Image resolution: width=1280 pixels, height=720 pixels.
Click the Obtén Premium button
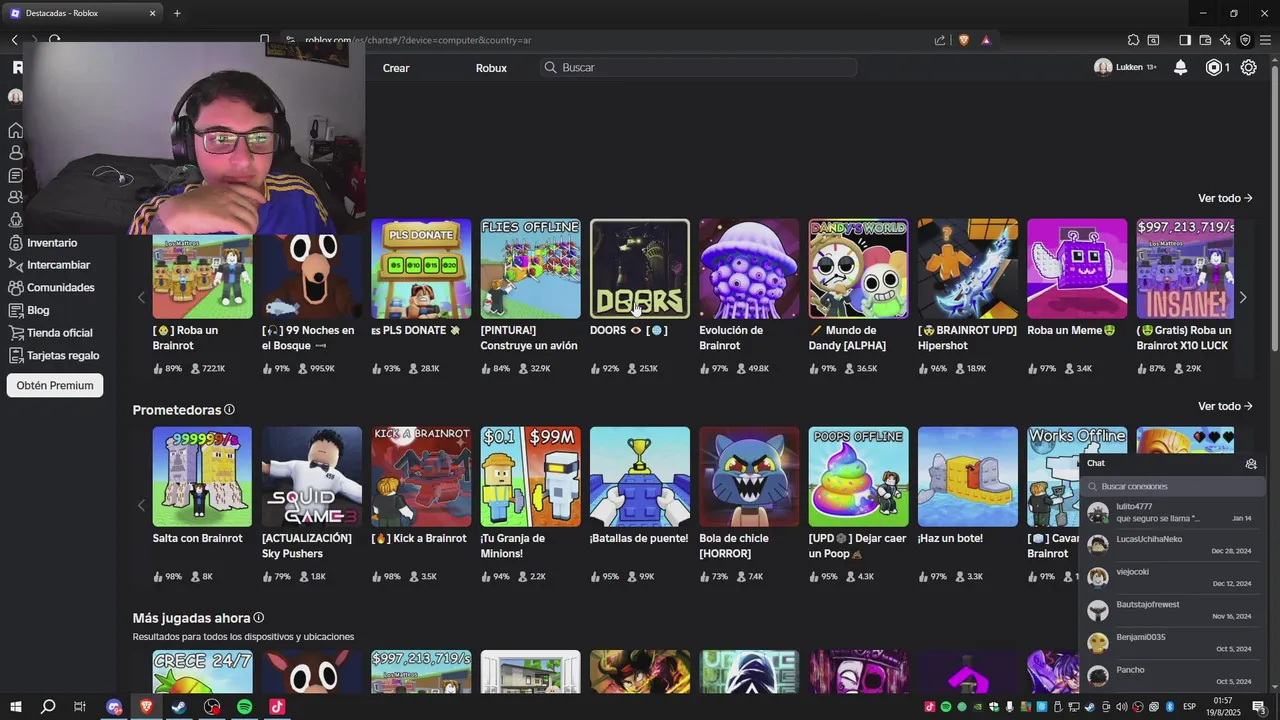(x=55, y=385)
